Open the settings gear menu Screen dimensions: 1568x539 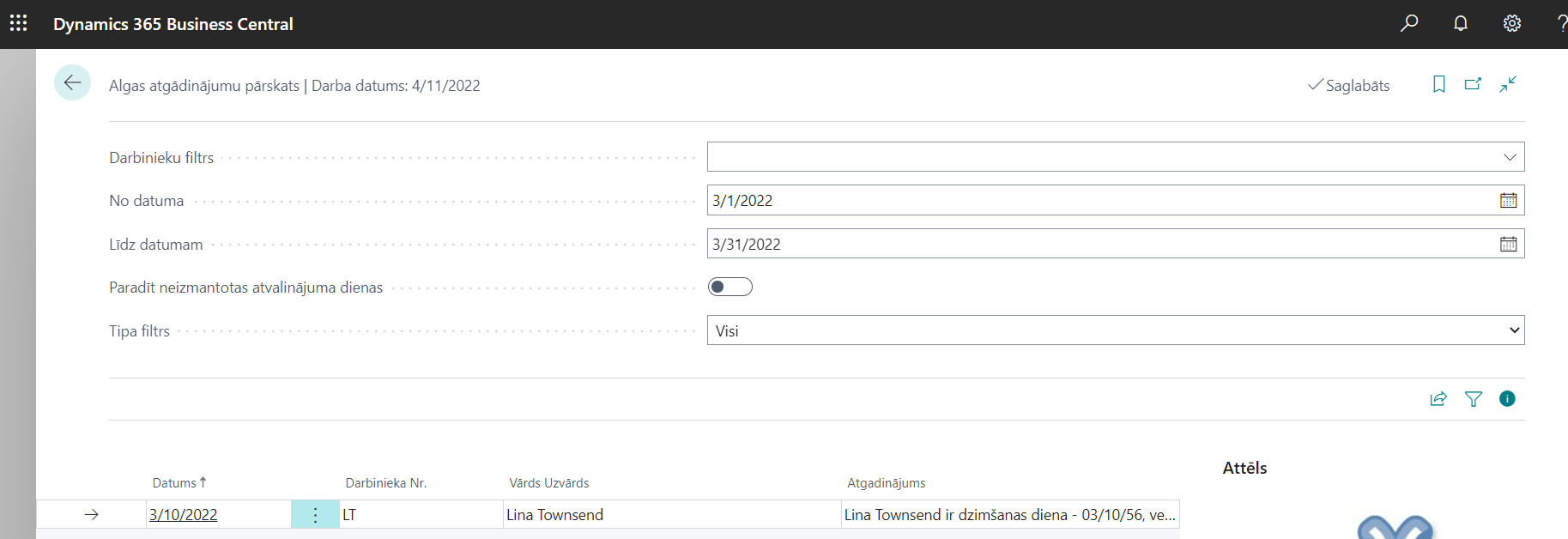pos(1512,23)
